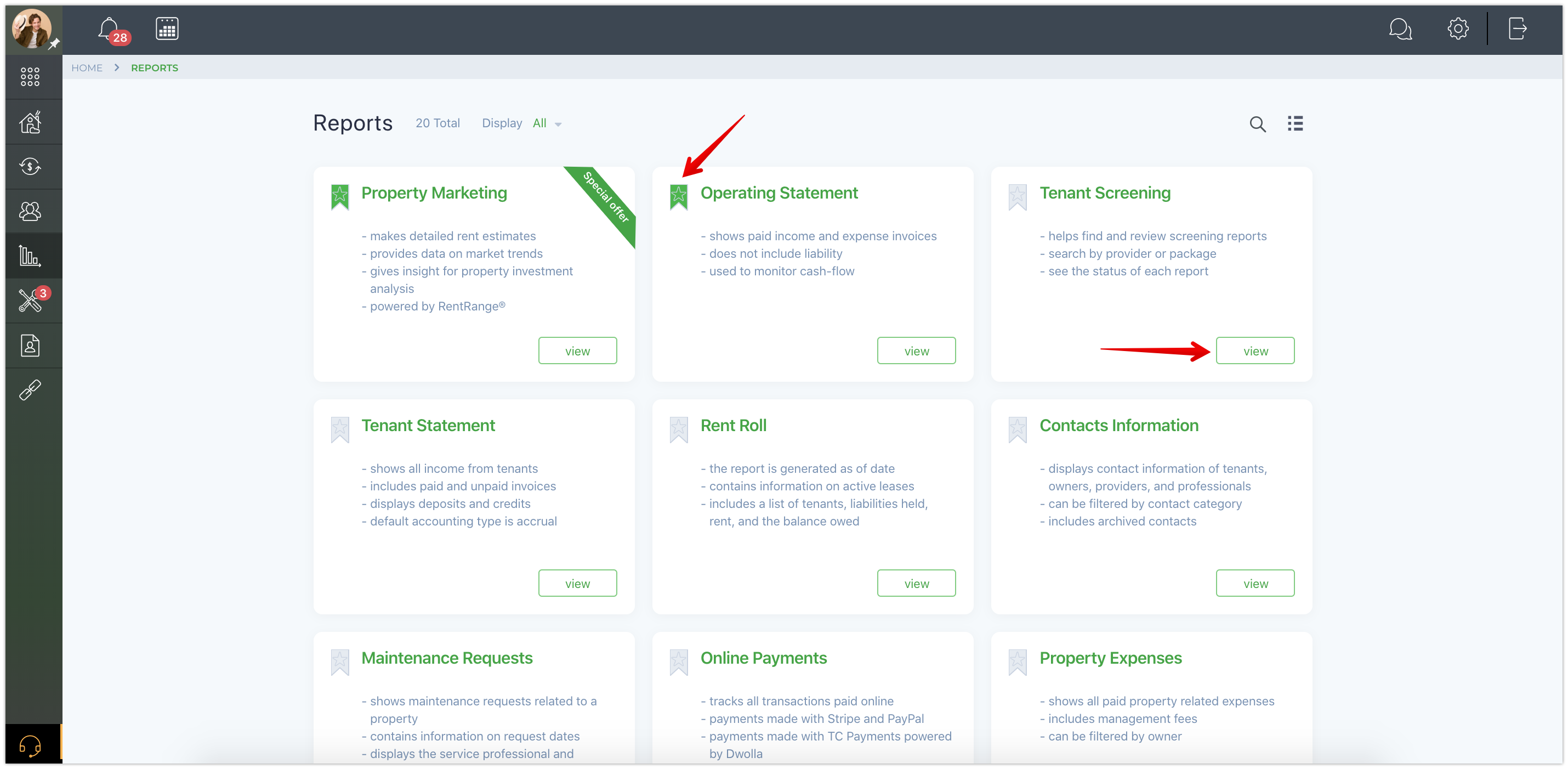Viewport: 1568px width, 769px height.
Task: View the Rent Roll report
Action: [916, 583]
